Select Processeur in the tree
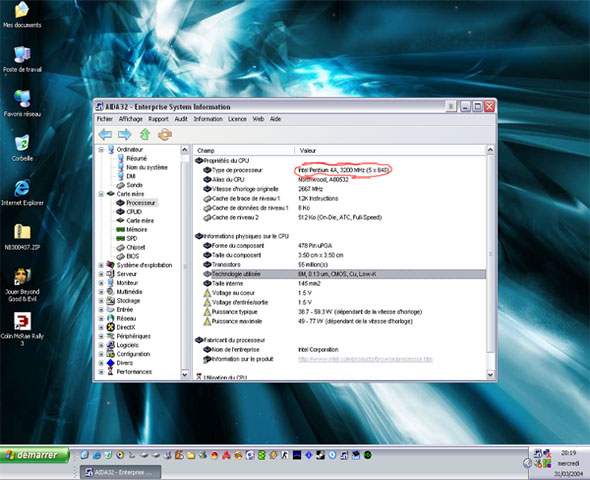 [x=140, y=203]
